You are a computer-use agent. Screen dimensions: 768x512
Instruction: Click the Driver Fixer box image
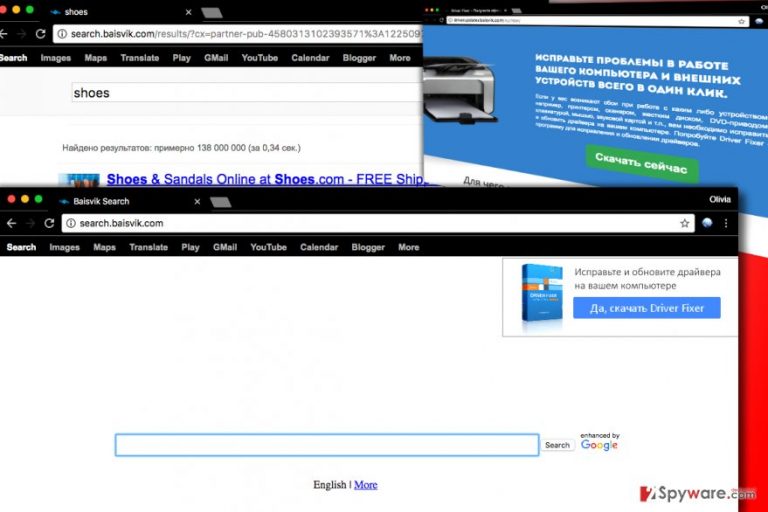(542, 293)
